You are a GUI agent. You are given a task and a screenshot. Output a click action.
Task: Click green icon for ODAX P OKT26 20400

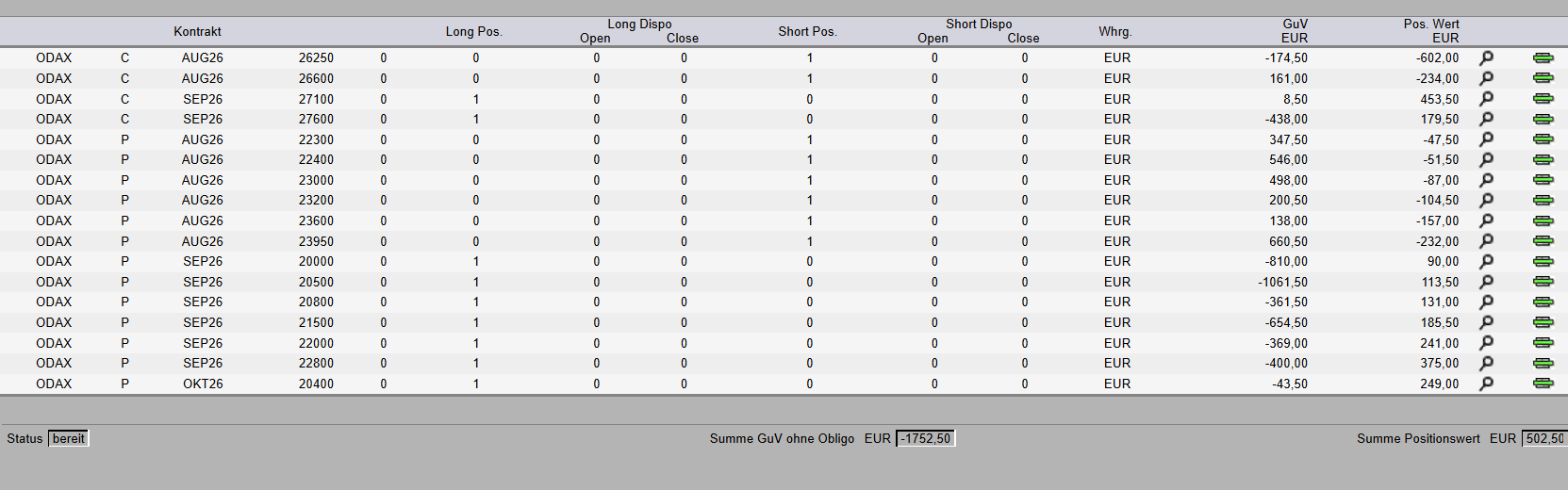1543,384
